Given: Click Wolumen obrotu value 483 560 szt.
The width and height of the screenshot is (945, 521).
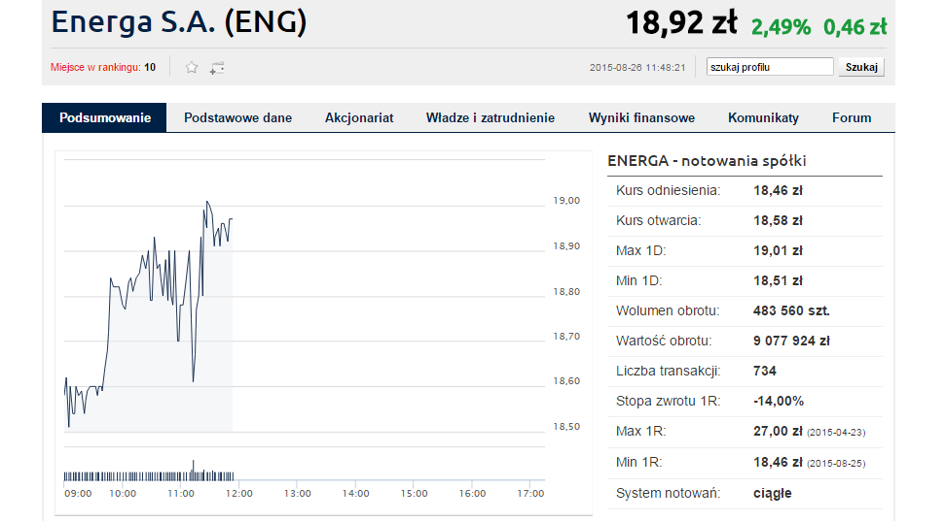Looking at the screenshot, I should pos(791,311).
